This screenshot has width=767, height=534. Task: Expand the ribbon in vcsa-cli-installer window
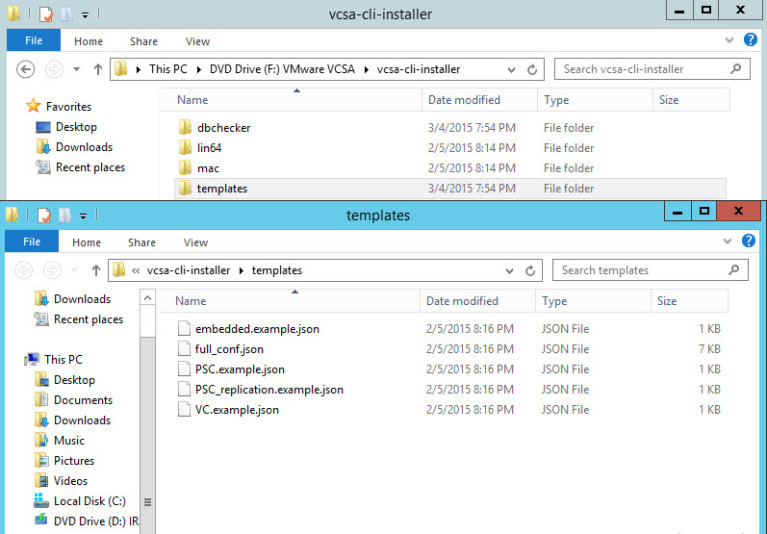click(x=730, y=41)
